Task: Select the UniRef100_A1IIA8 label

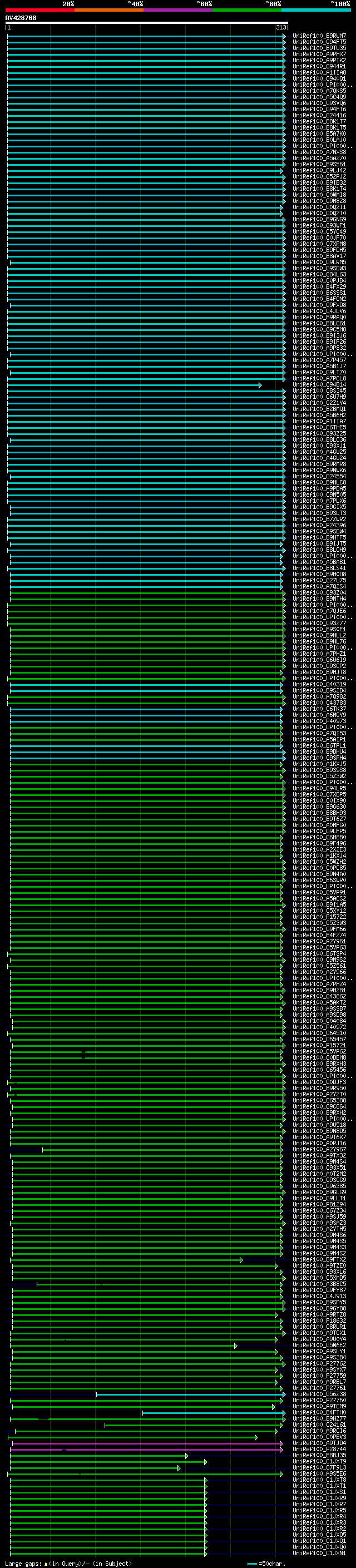Action: click(319, 72)
